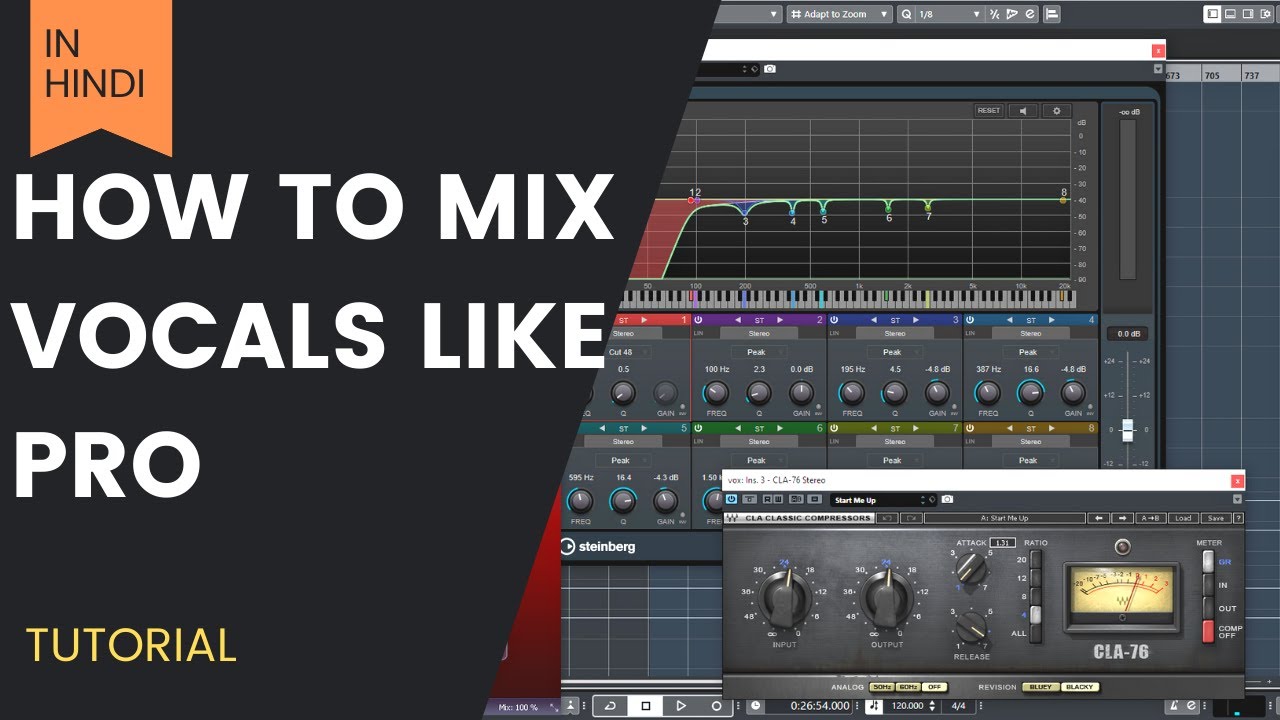Select ratio 4 button on CLA-76
The width and height of the screenshot is (1280, 720).
1036,615
